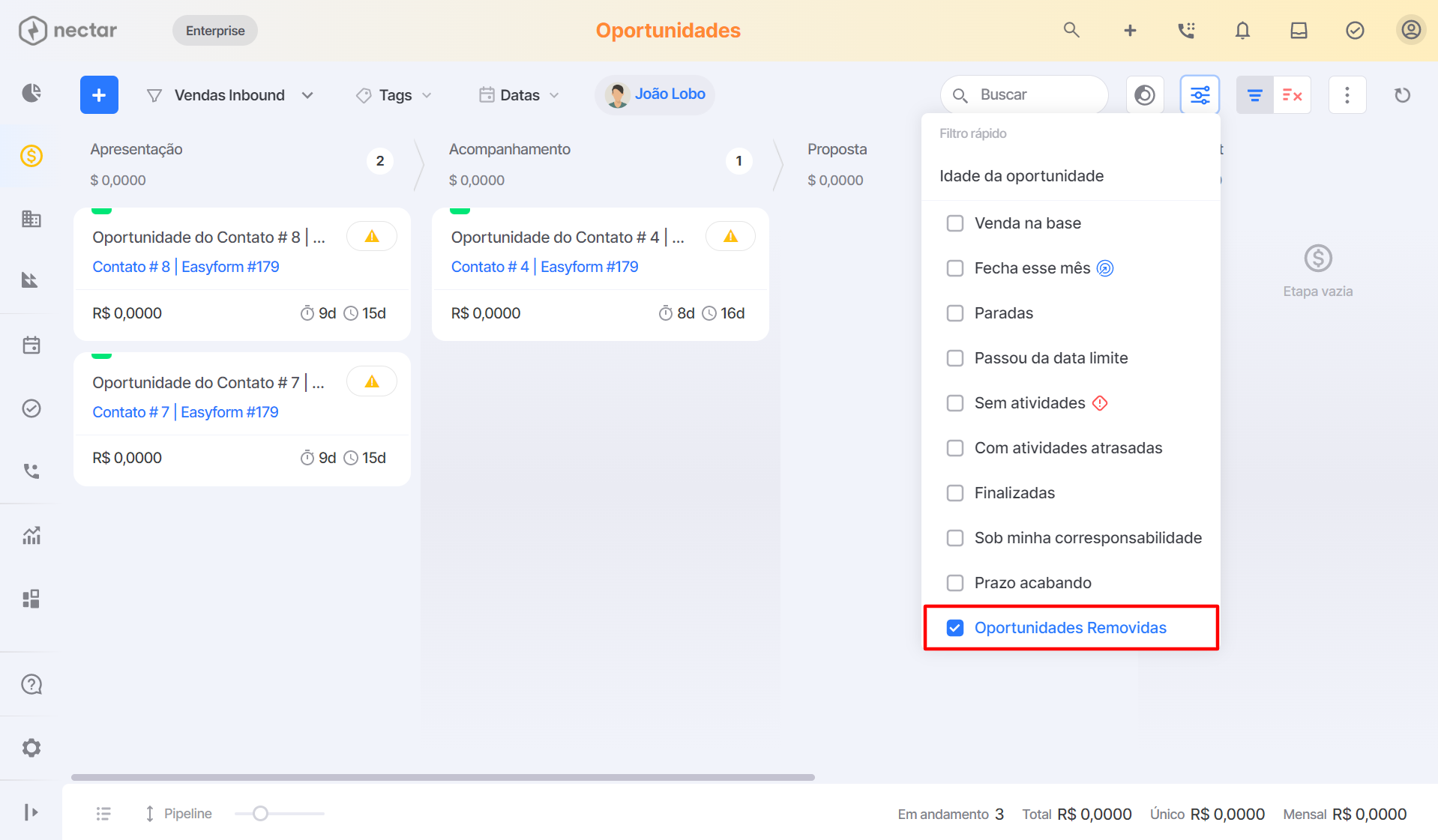Viewport: 1438px width, 840px height.
Task: Open the calendar icon in sidebar
Action: 31,345
